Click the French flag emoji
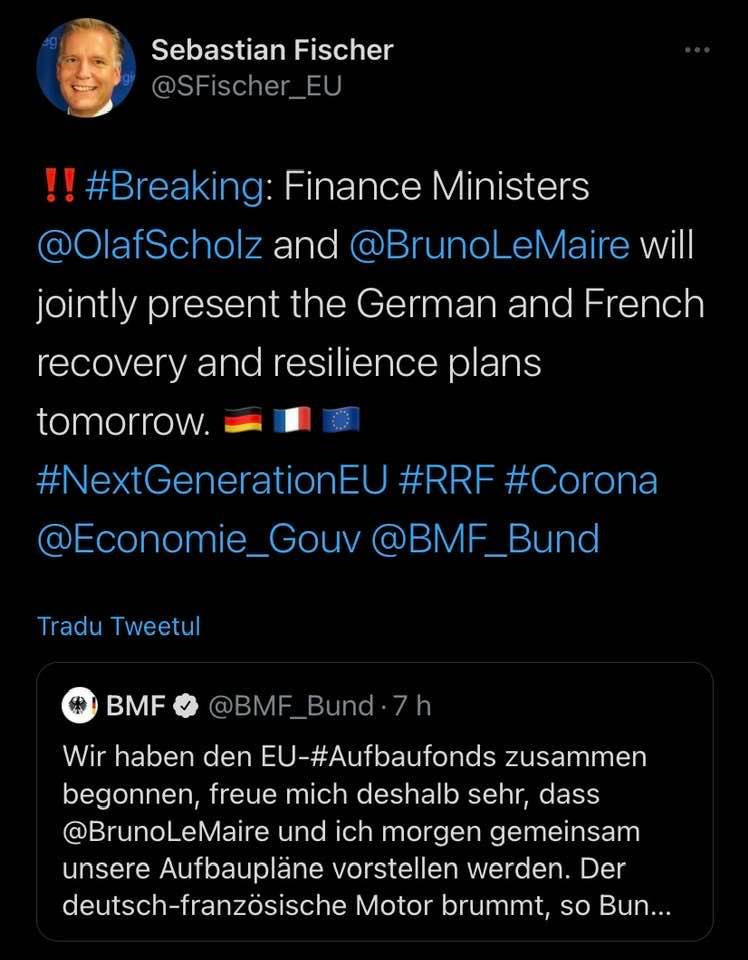The width and height of the screenshot is (748, 960). (x=291, y=423)
